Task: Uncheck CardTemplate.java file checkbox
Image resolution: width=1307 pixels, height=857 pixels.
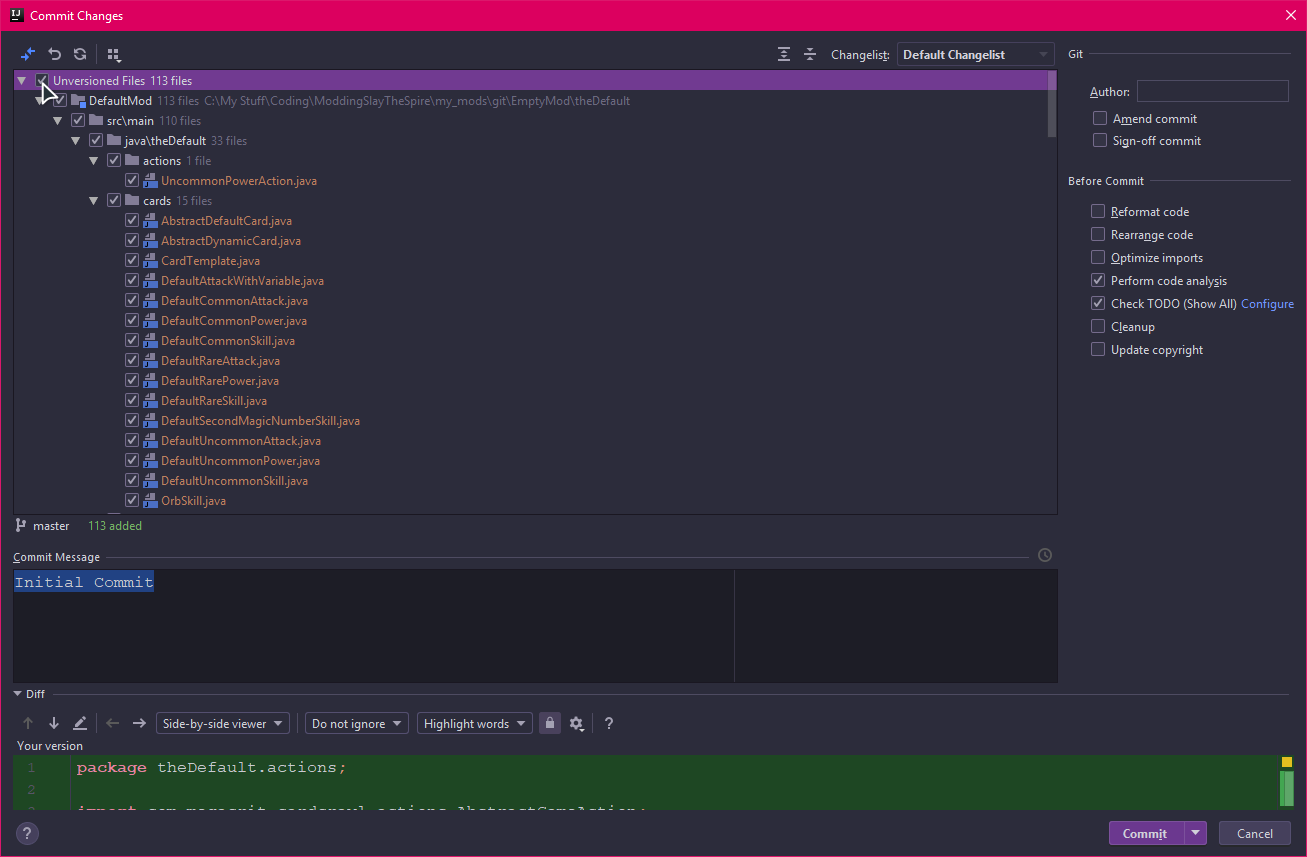Action: click(x=132, y=260)
